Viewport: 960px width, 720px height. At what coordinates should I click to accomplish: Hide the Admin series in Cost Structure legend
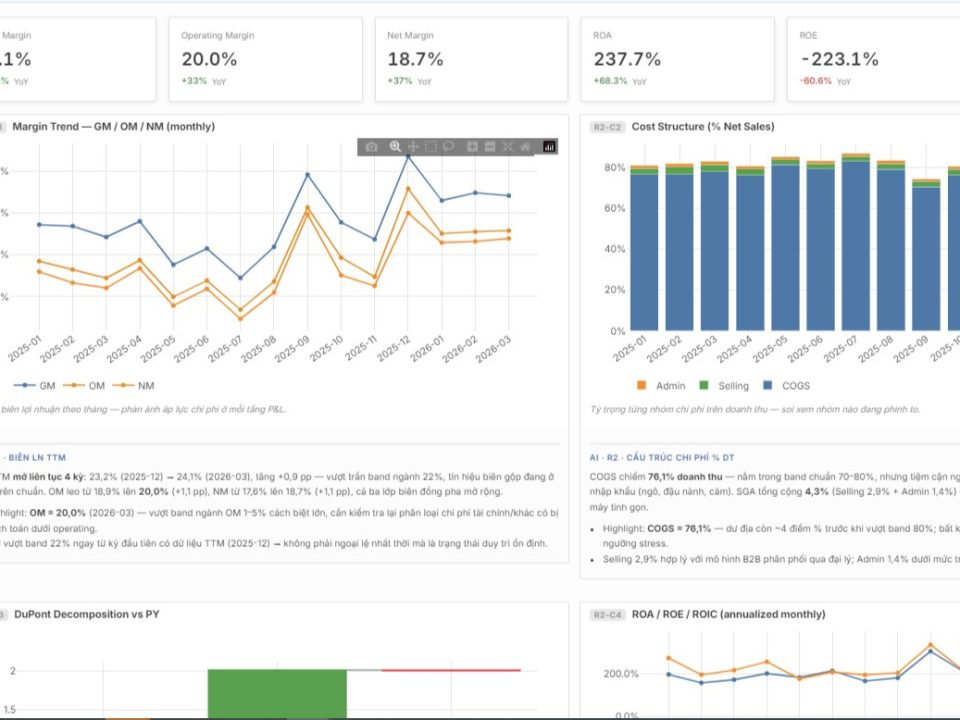tap(661, 386)
